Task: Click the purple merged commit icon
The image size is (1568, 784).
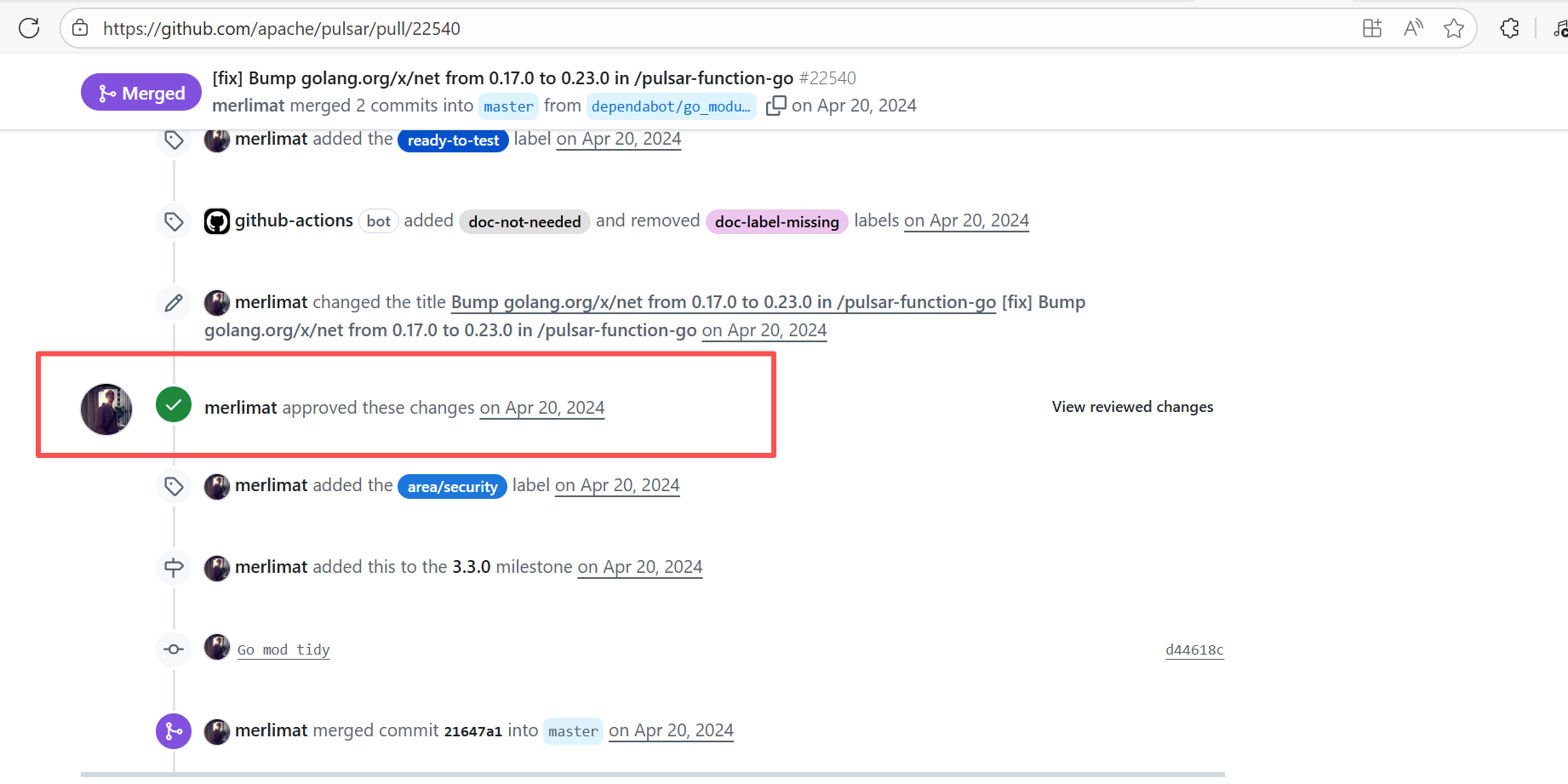Action: pyautogui.click(x=174, y=731)
